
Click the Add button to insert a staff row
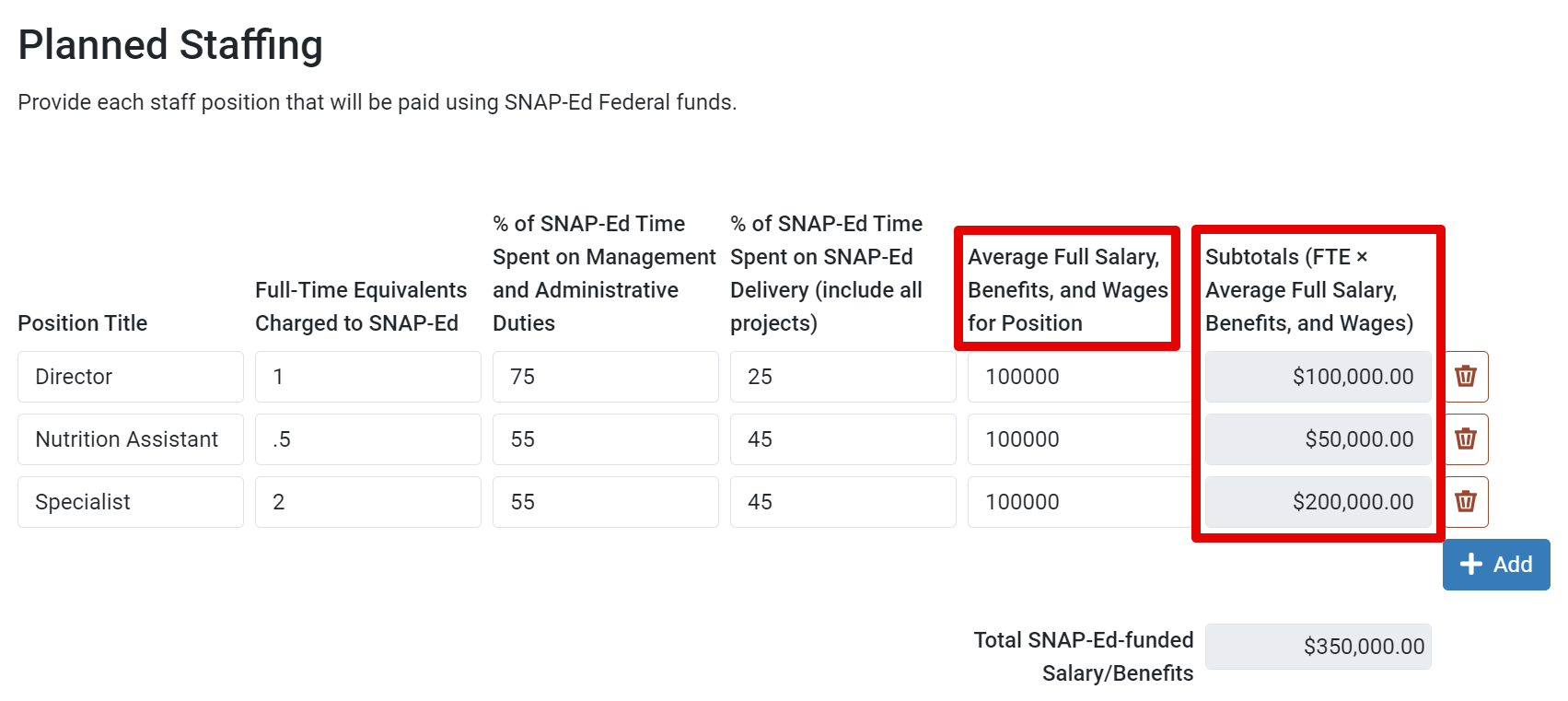(1496, 564)
